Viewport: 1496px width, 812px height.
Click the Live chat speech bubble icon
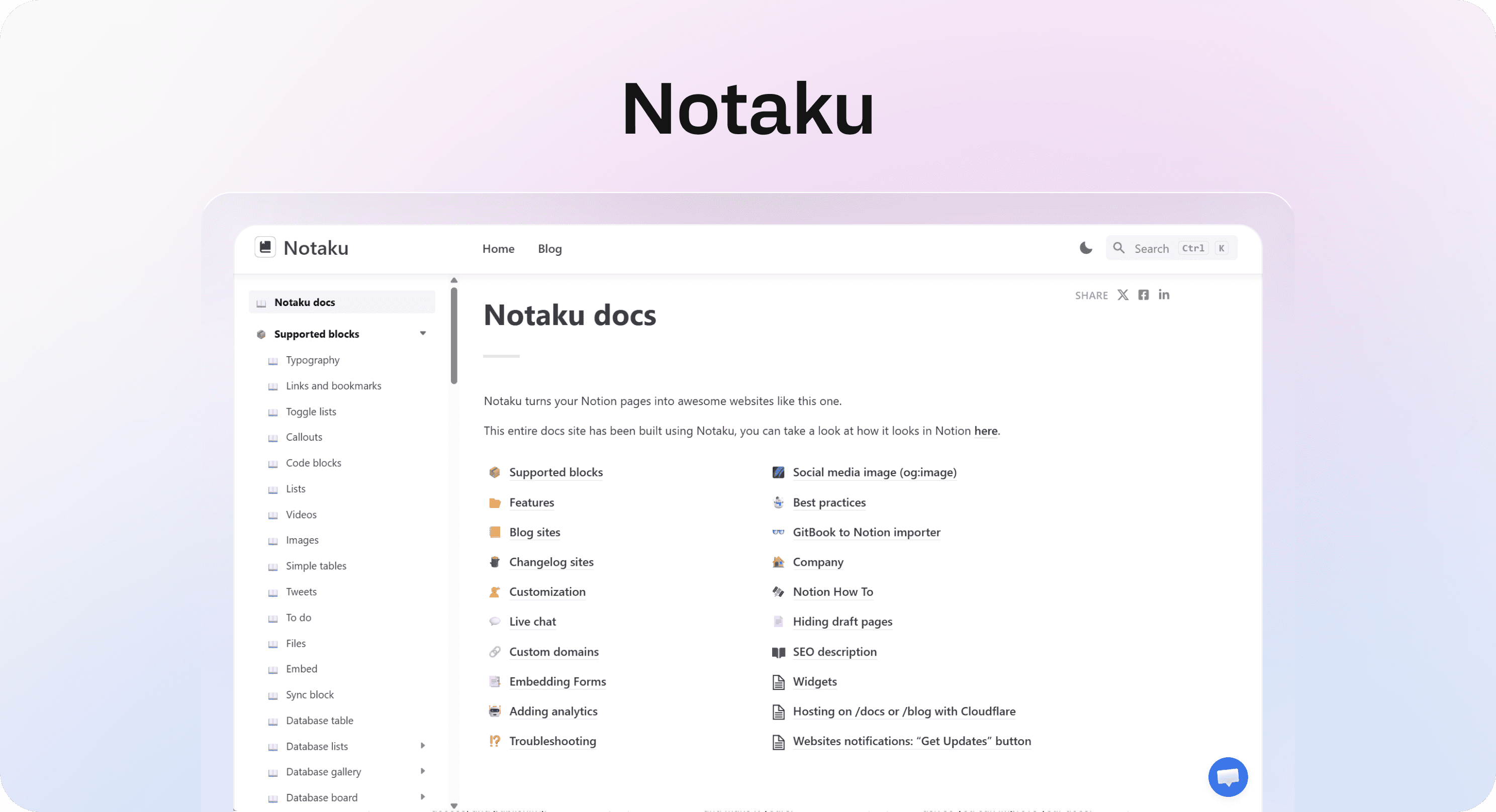pyautogui.click(x=494, y=622)
